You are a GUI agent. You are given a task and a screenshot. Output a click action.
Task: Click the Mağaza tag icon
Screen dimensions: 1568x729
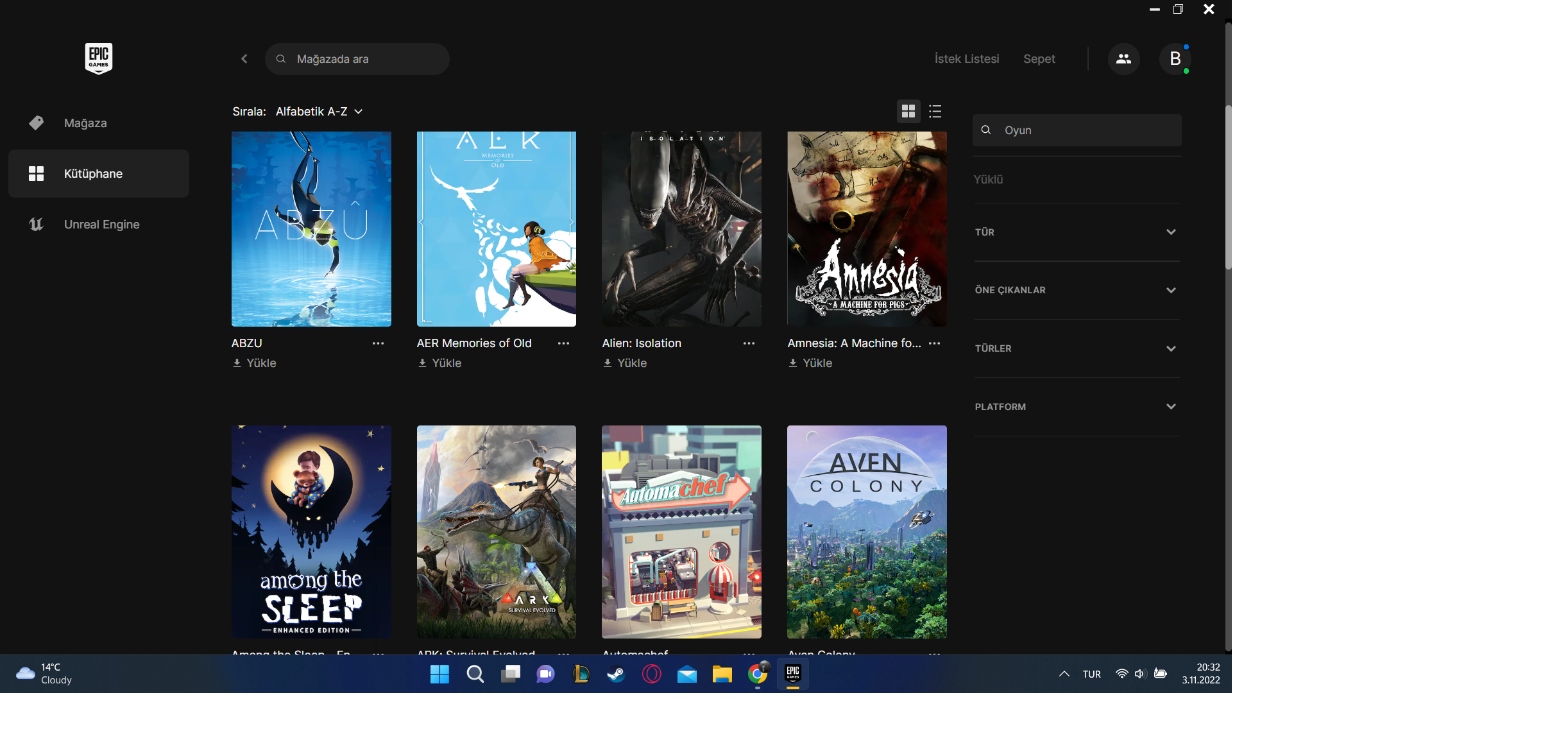point(37,123)
